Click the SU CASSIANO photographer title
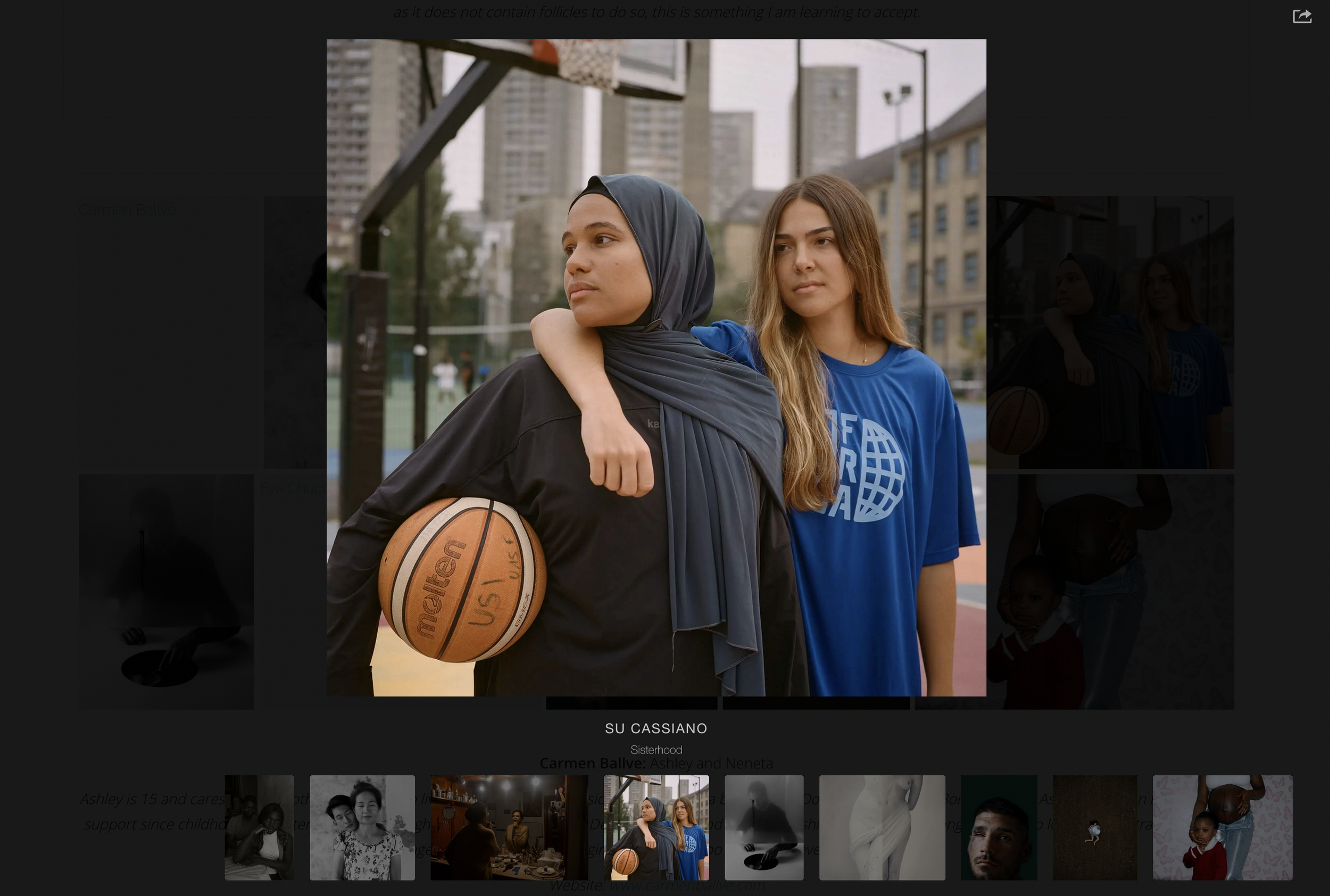 [656, 728]
